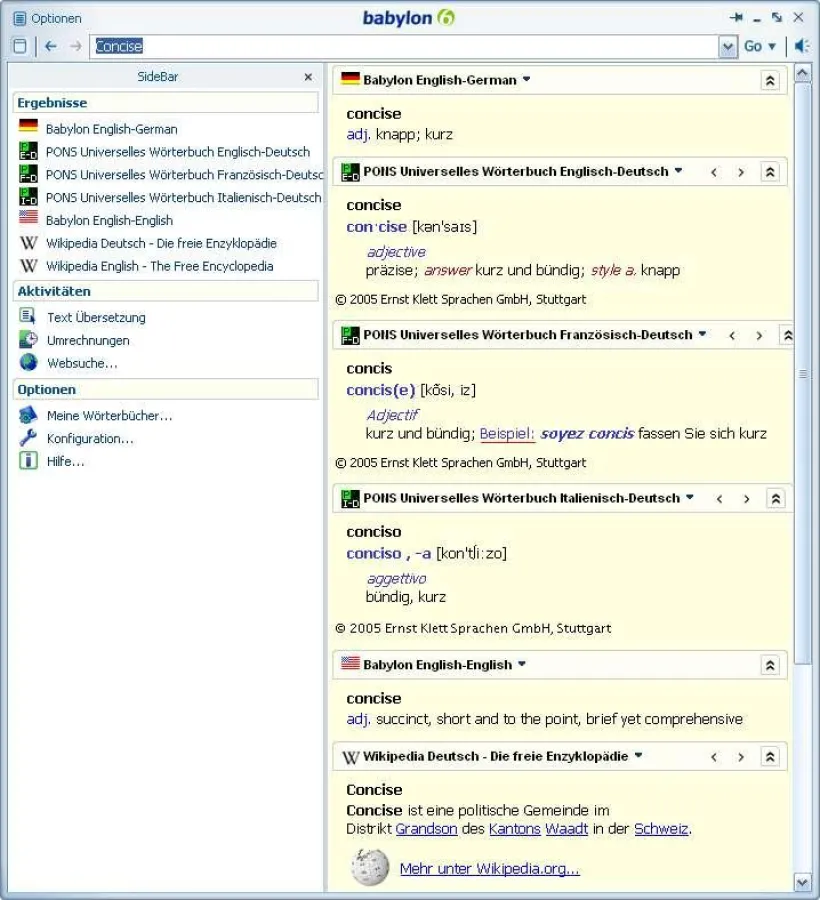Open Text Übersetzung activity

pos(95,317)
